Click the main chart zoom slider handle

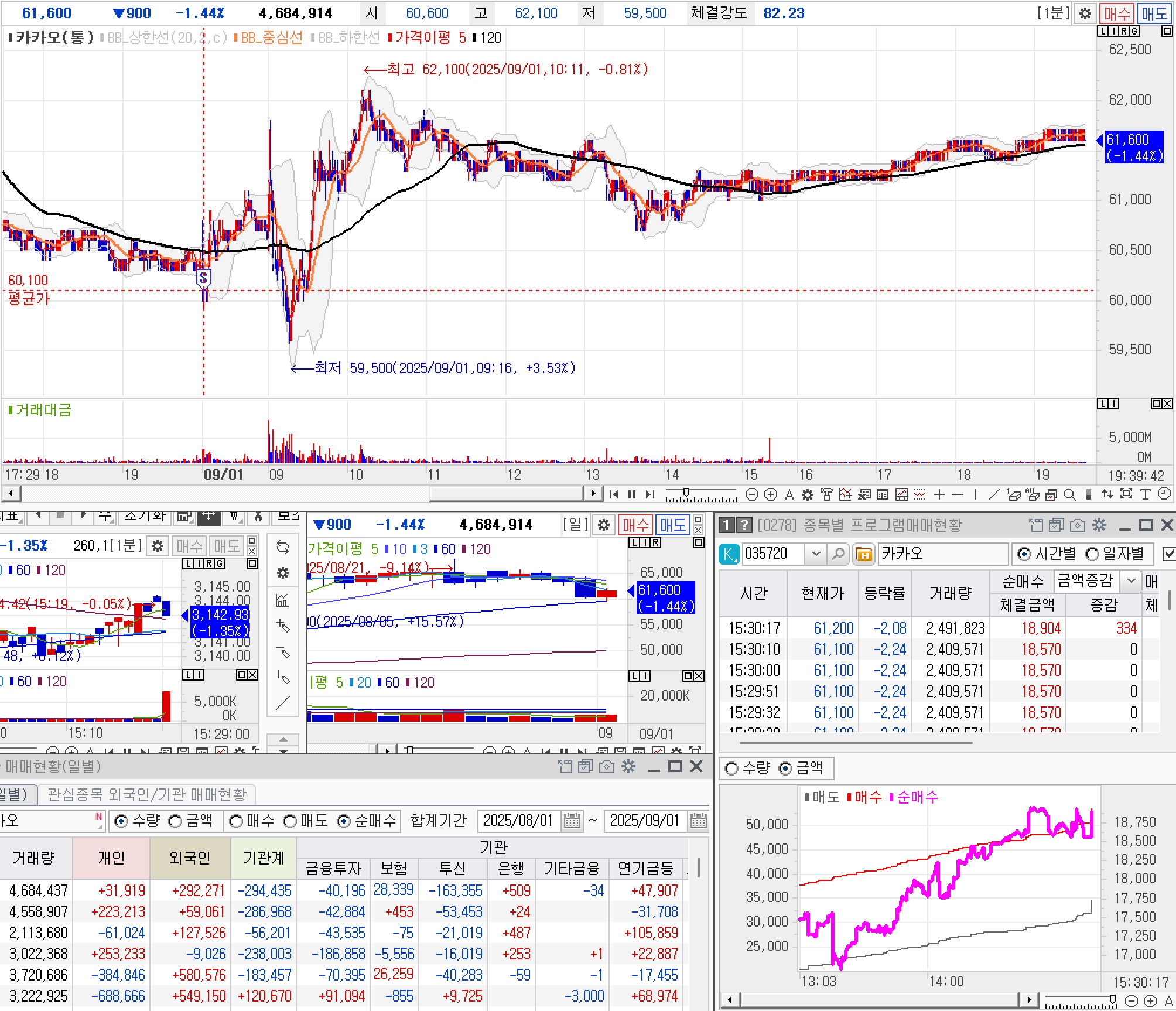[686, 493]
